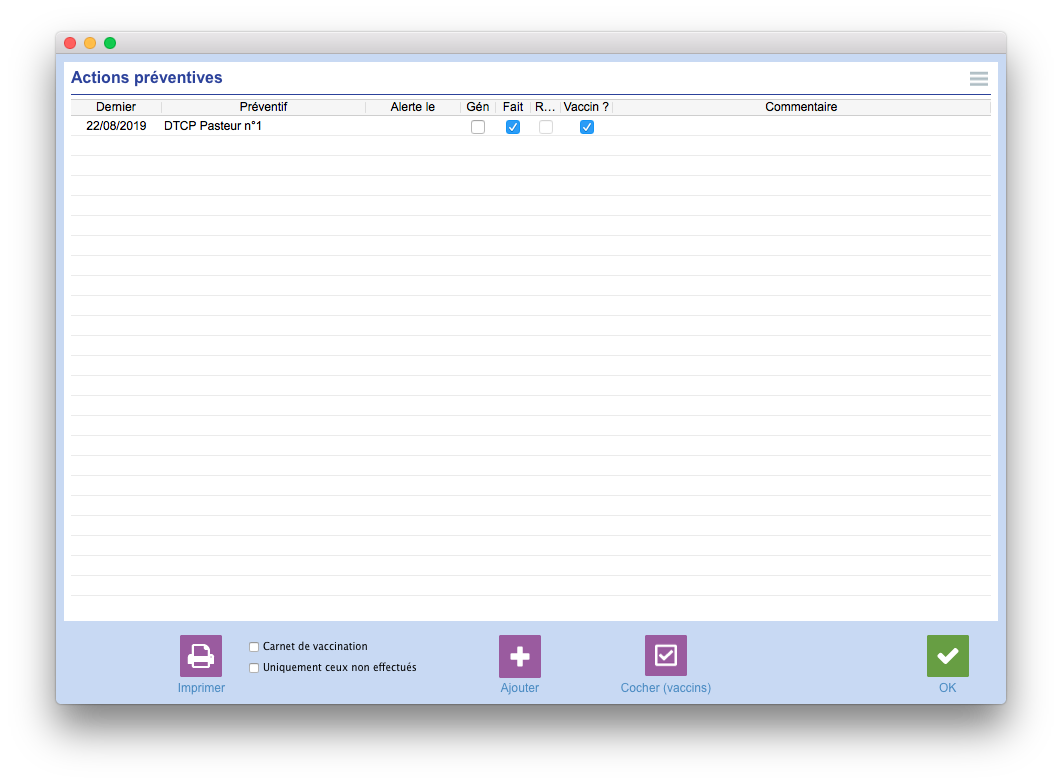1062x784 pixels.
Task: Toggle the Gén checkbox for DTCP Pasteur
Action: coord(478,127)
